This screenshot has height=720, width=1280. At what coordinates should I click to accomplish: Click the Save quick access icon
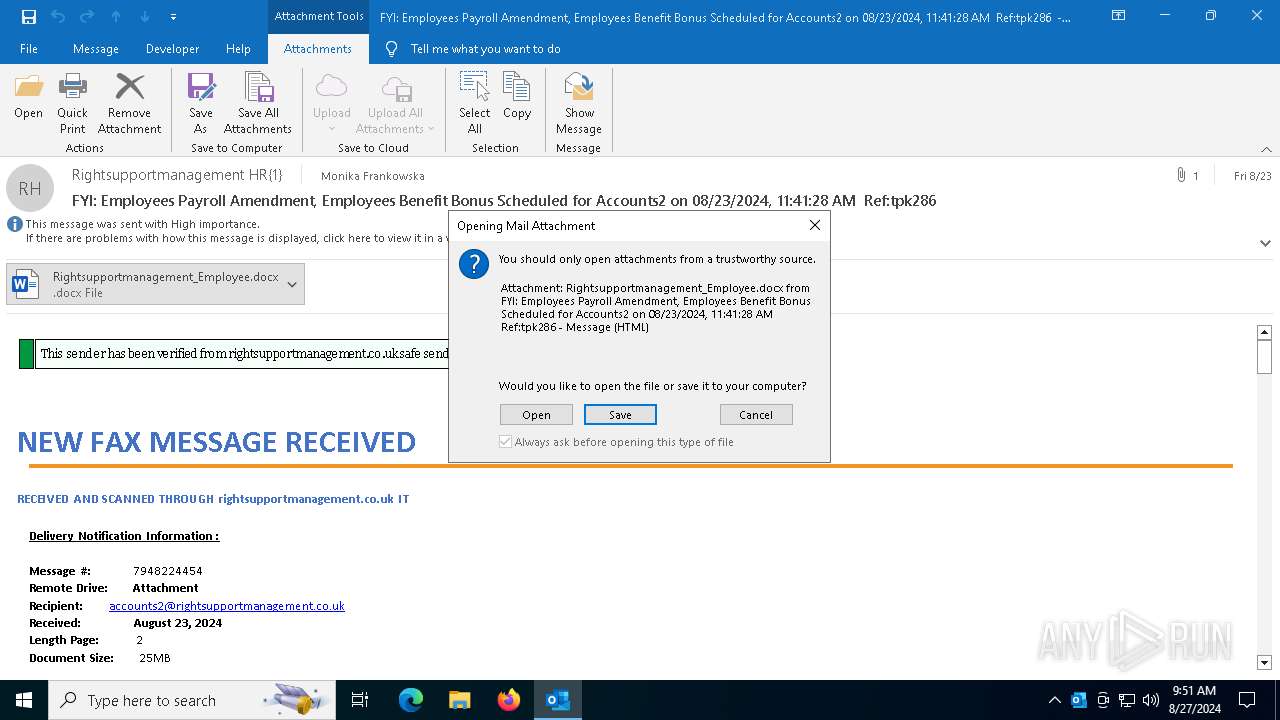pyautogui.click(x=29, y=16)
